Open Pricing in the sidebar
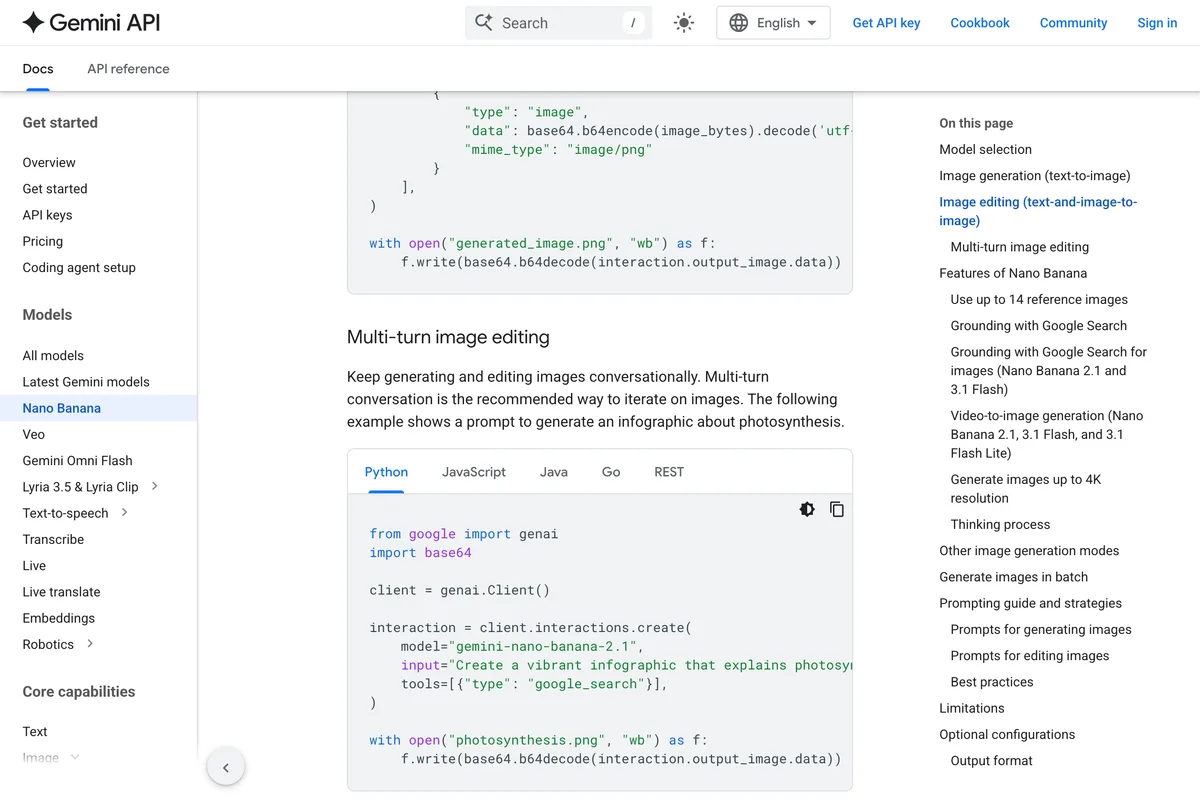1200x800 pixels. 43,241
